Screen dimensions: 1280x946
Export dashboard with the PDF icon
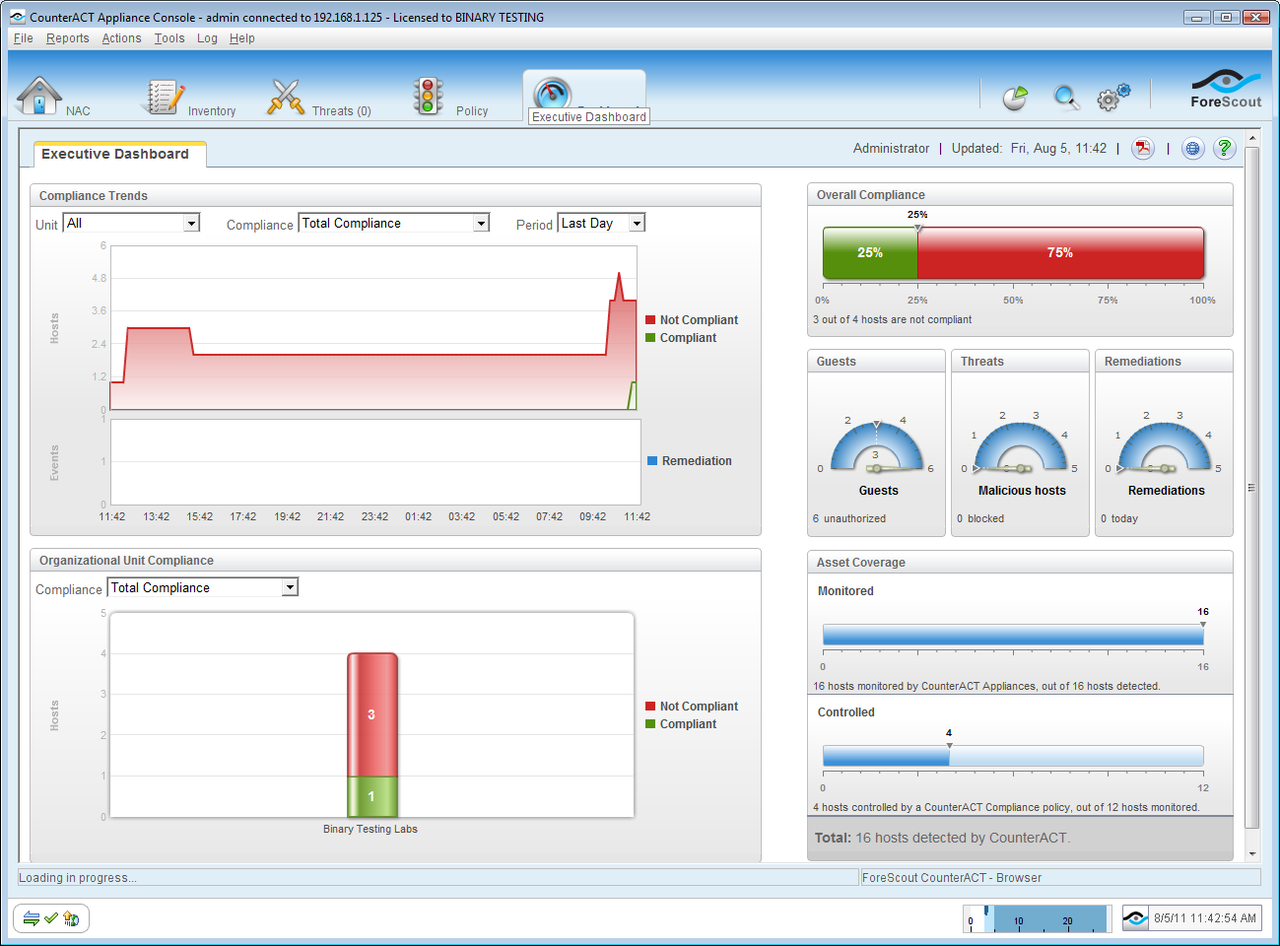(x=1143, y=148)
